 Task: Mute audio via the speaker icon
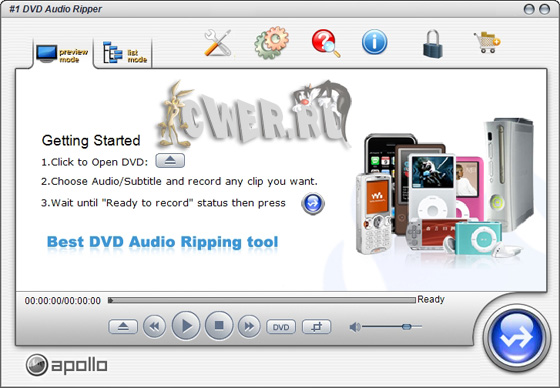[355, 327]
